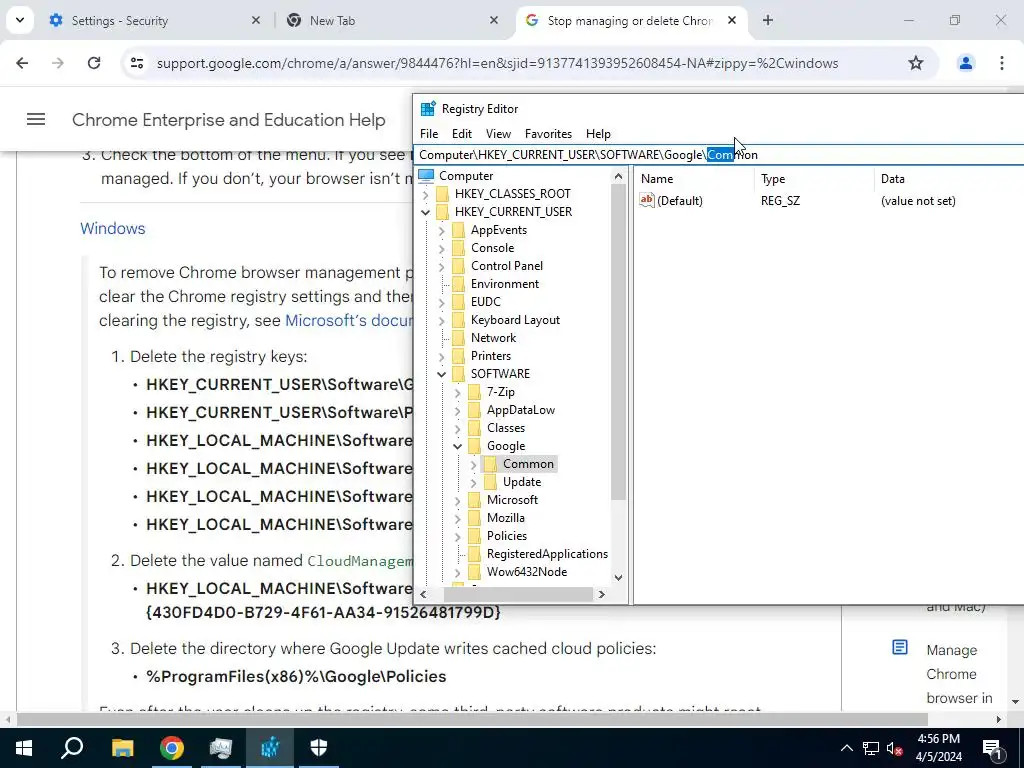Screen dimensions: 1024x768
Task: Collapse the SOFTWARE key chevron
Action: click(x=441, y=374)
